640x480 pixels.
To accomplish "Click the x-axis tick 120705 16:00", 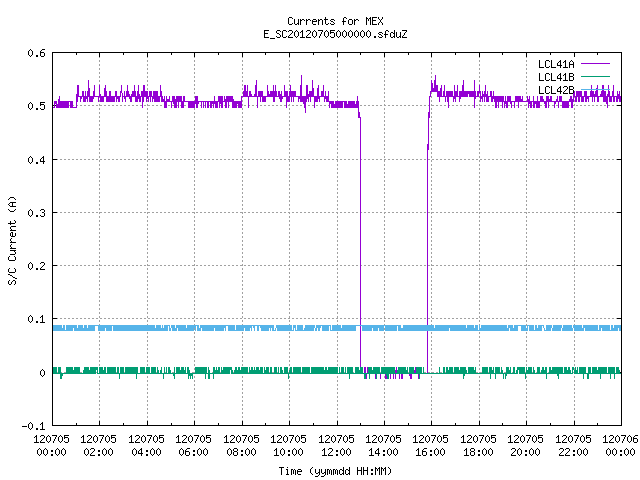I will click(x=431, y=445).
